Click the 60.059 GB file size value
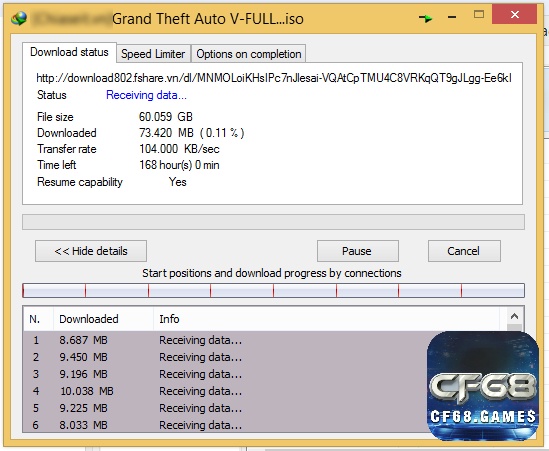Screen dimensions: 549x451 166,117
